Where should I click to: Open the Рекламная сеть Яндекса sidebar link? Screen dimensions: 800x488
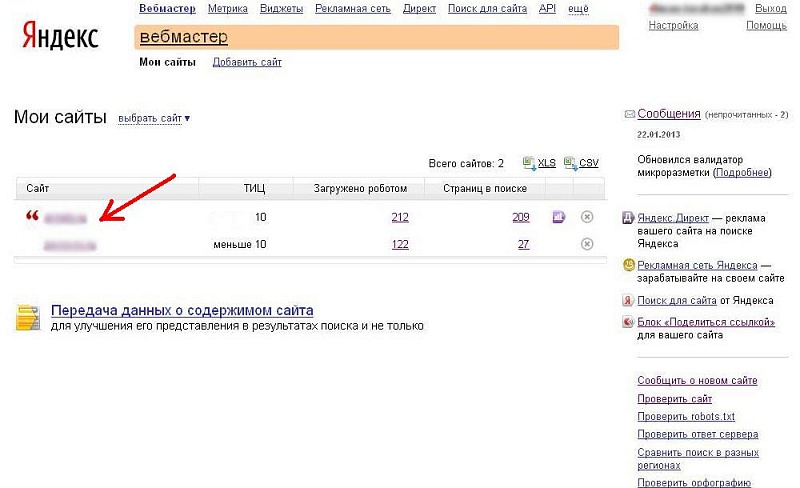[697, 265]
